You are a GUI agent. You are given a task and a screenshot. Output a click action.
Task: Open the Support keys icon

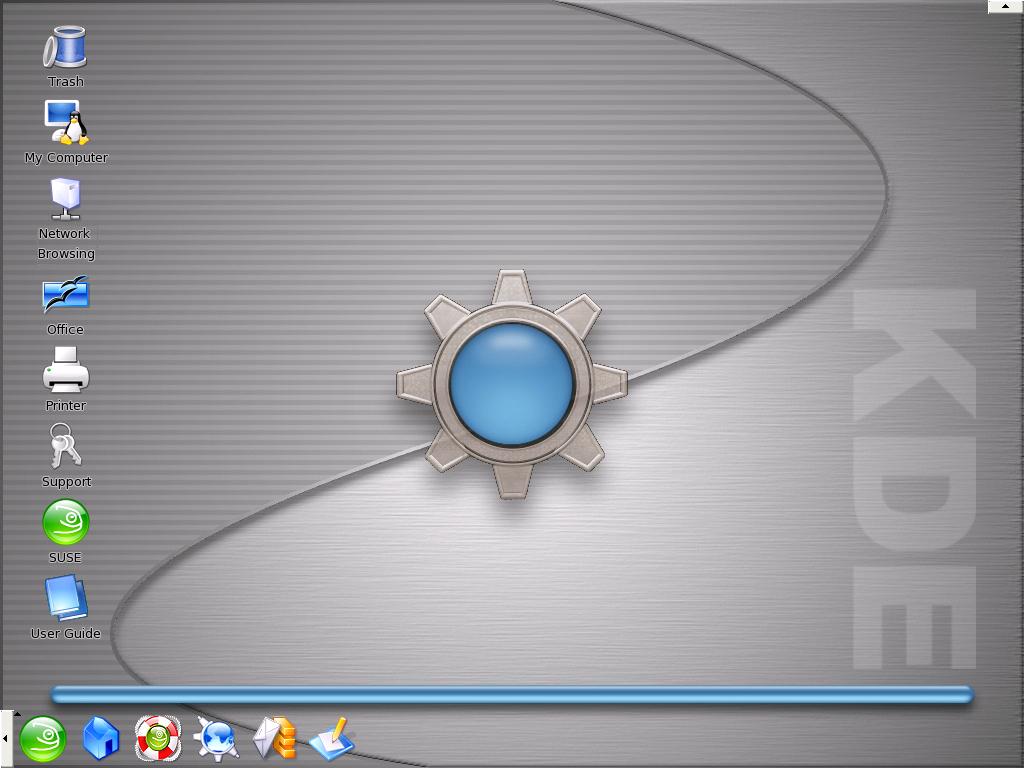(65, 445)
